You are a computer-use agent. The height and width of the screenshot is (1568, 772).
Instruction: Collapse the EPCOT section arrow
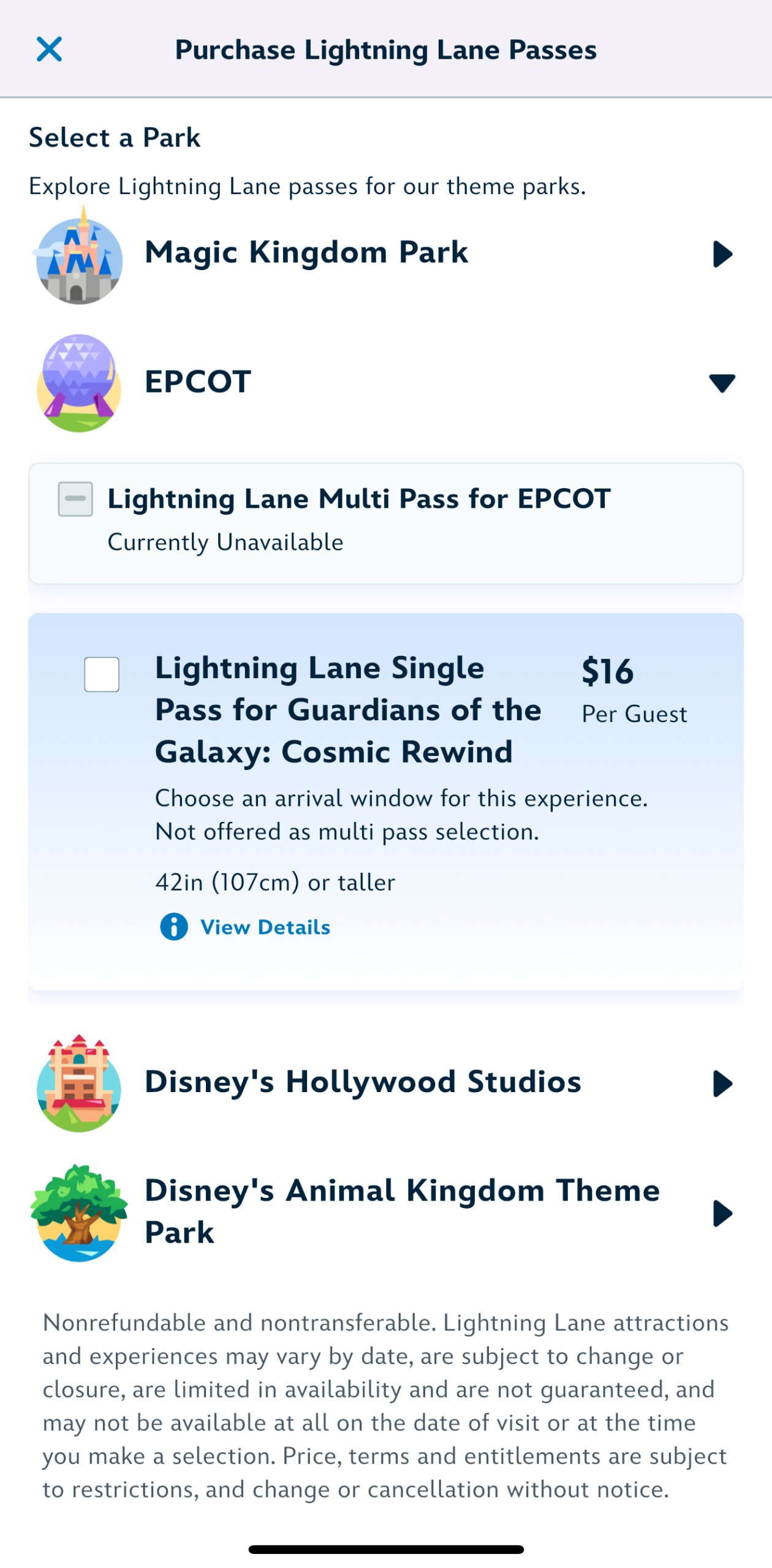point(722,383)
